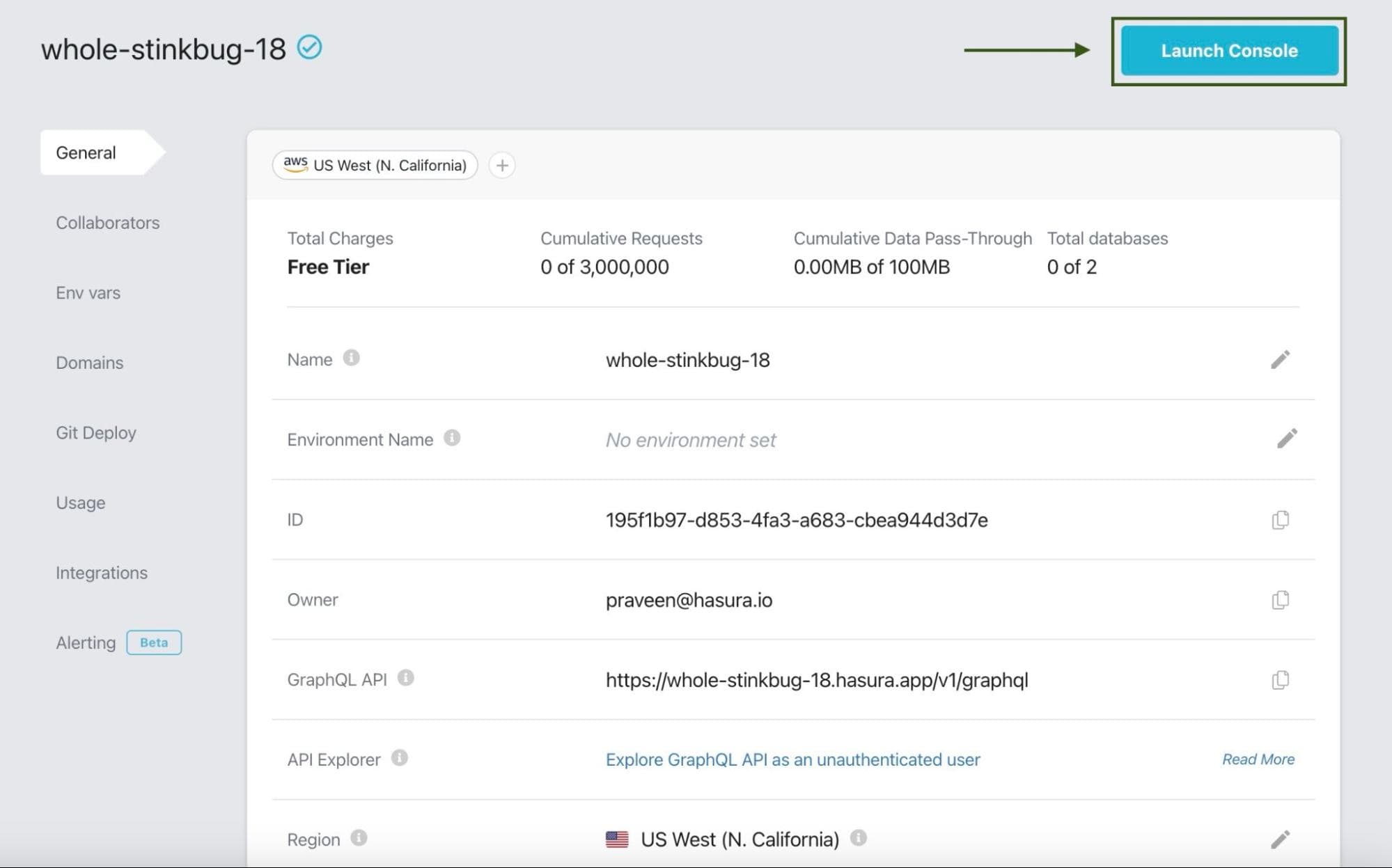Click the Launch Console button

click(x=1228, y=51)
